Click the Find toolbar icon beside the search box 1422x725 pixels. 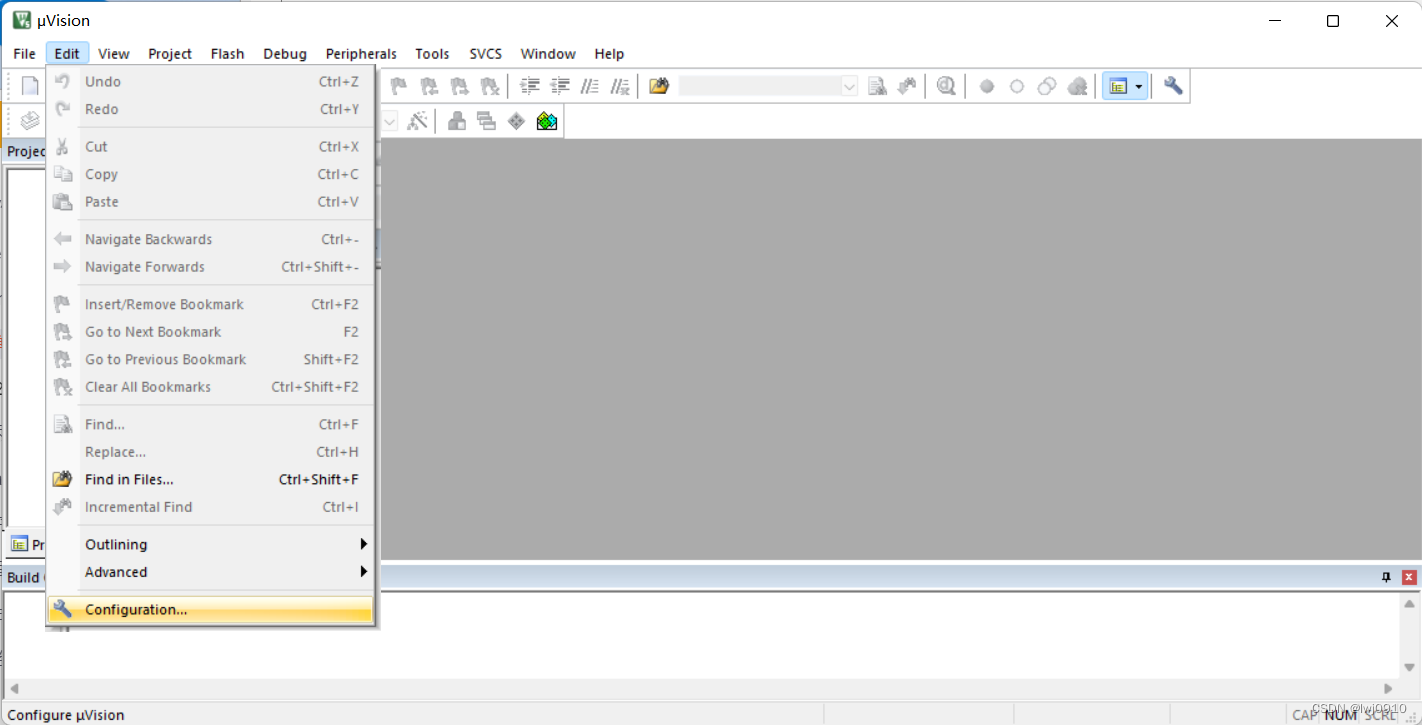point(877,86)
